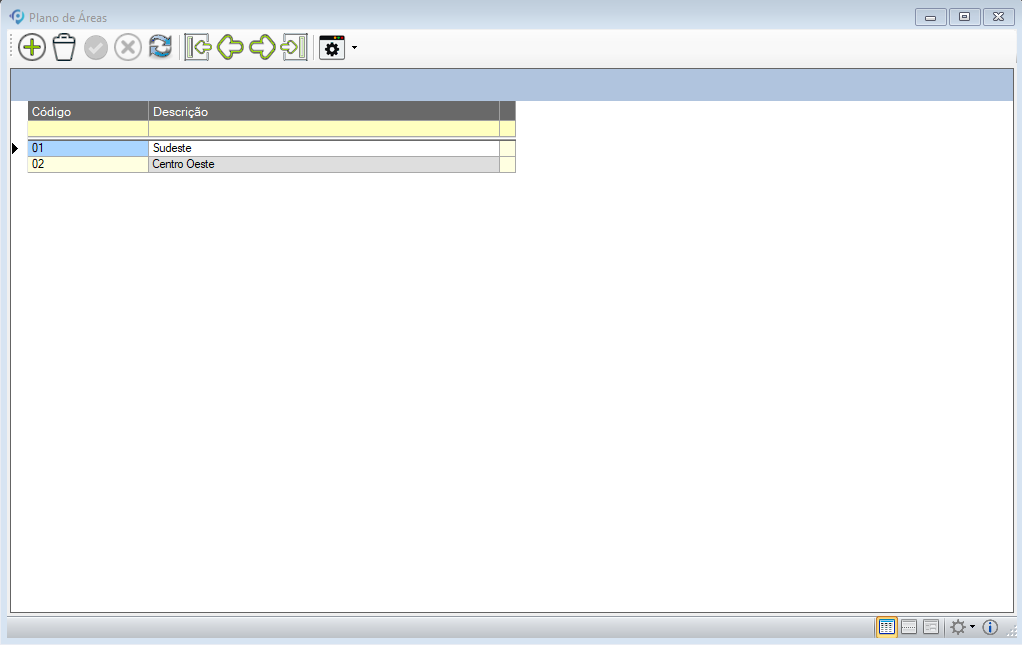Expand the dropdown arrow beside window settings icon
Screen dimensions: 1022x645
354,48
